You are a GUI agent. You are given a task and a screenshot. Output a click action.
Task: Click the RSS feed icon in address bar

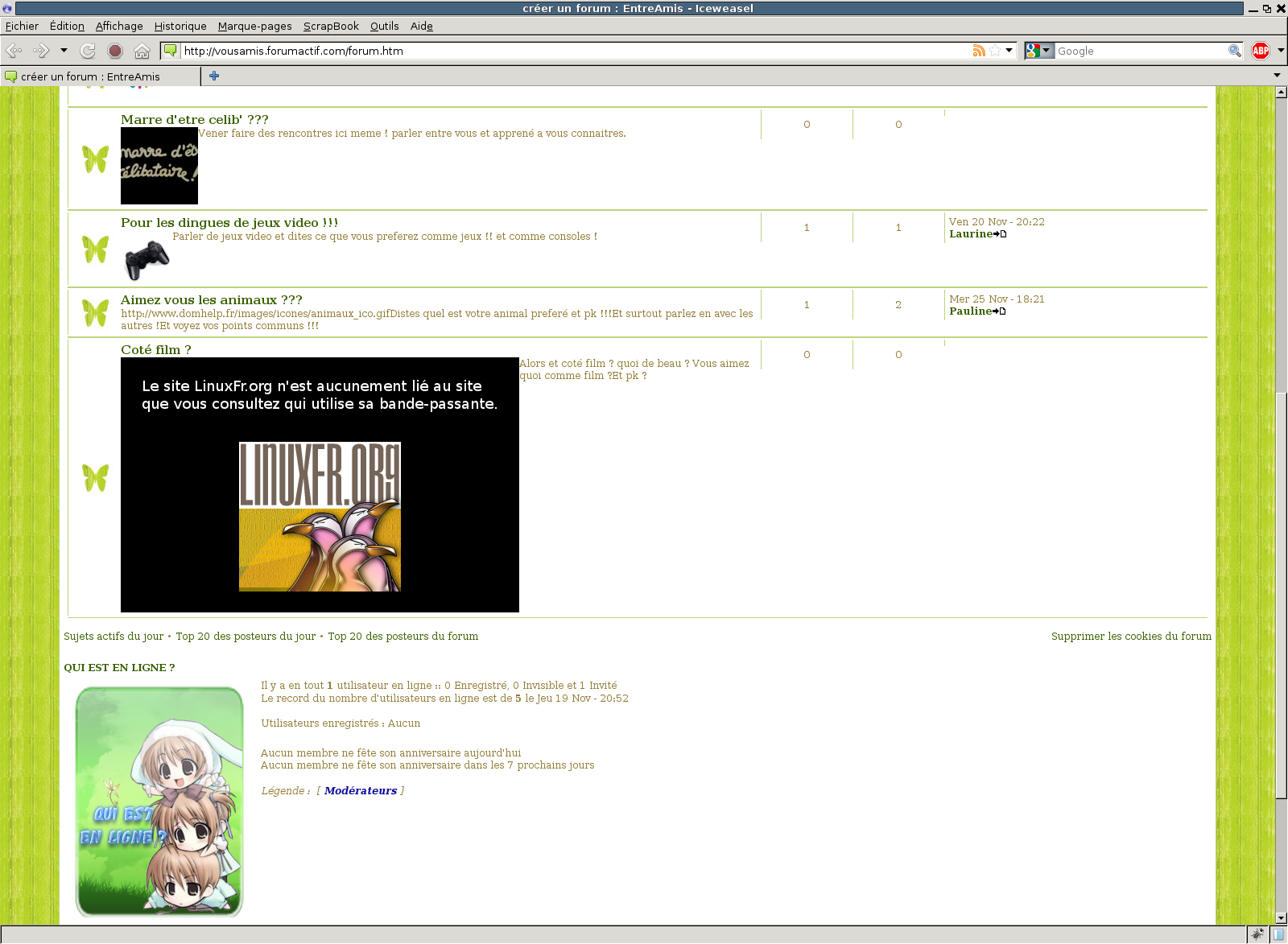979,51
